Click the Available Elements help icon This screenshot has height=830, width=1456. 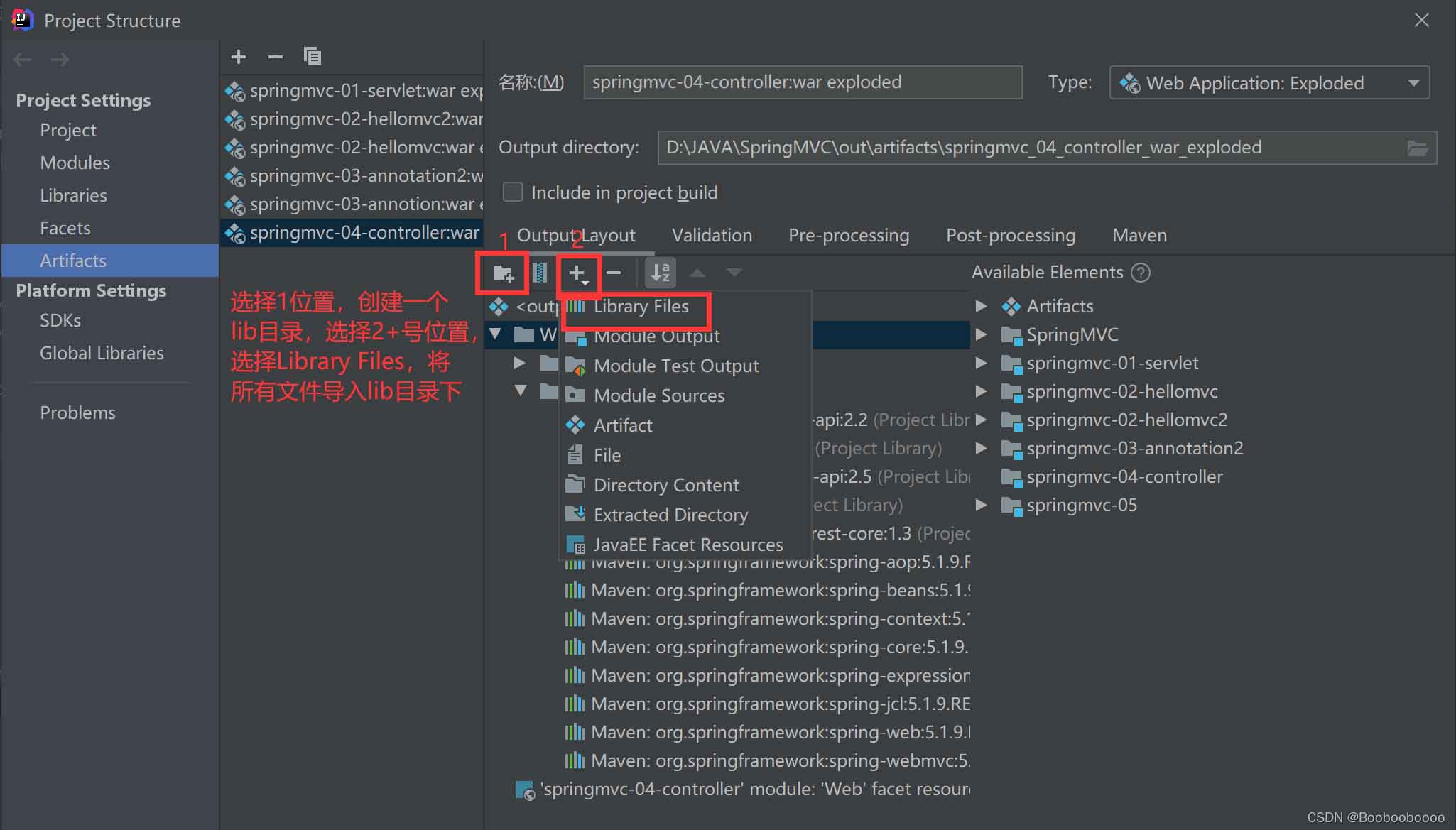tap(1141, 273)
